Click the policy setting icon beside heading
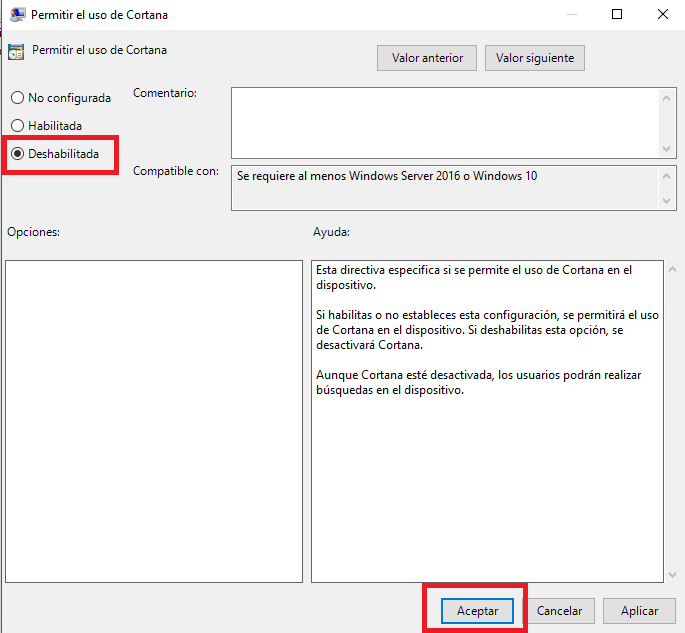 (16, 52)
